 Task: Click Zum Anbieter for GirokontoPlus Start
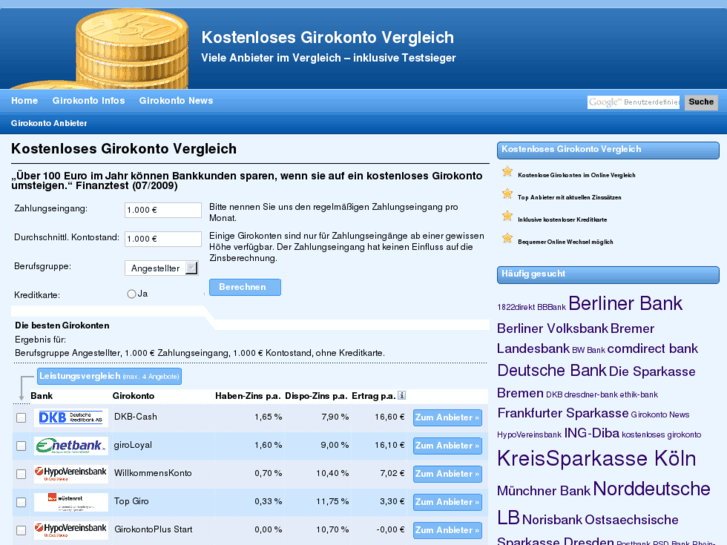447,530
